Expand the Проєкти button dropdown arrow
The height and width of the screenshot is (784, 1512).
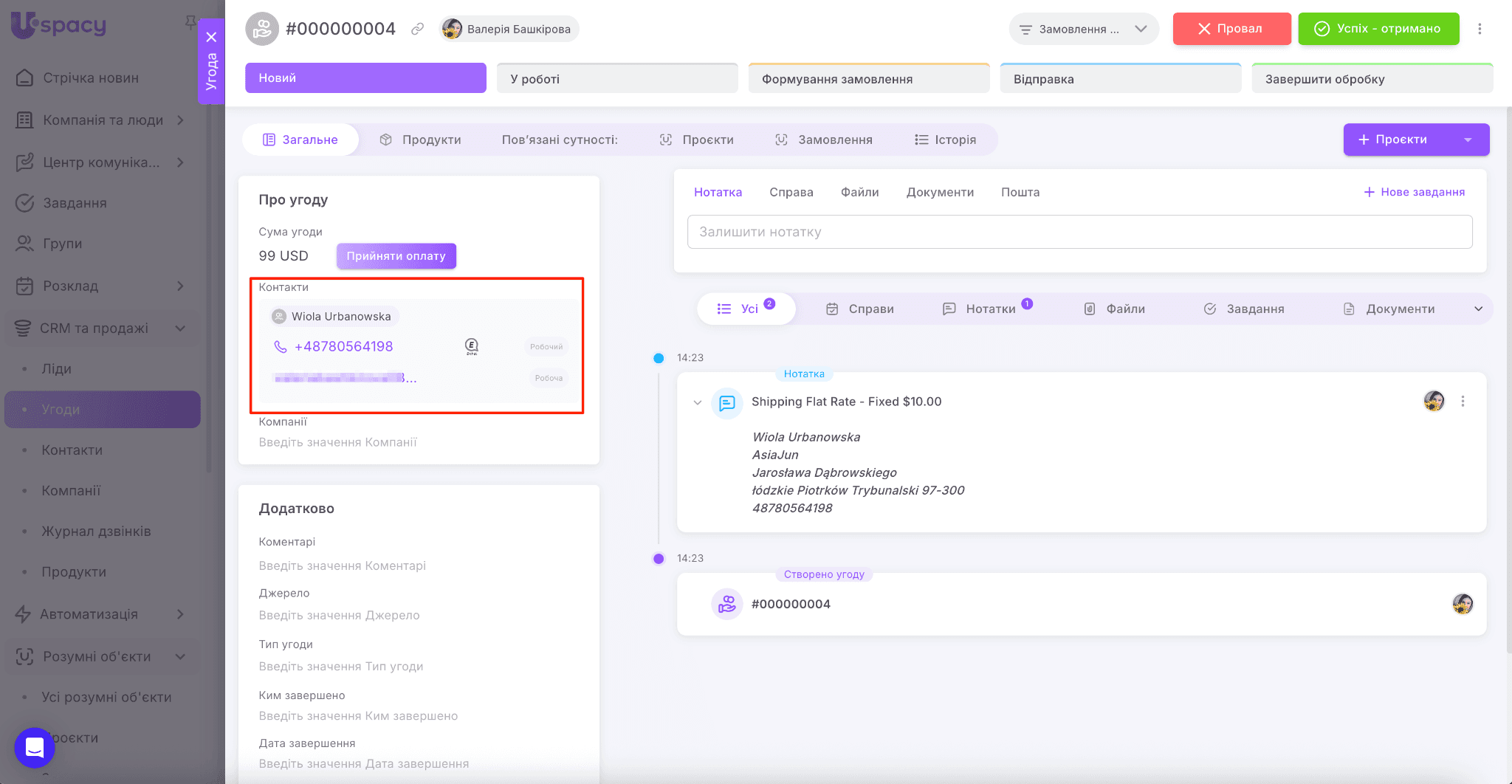pos(1468,140)
